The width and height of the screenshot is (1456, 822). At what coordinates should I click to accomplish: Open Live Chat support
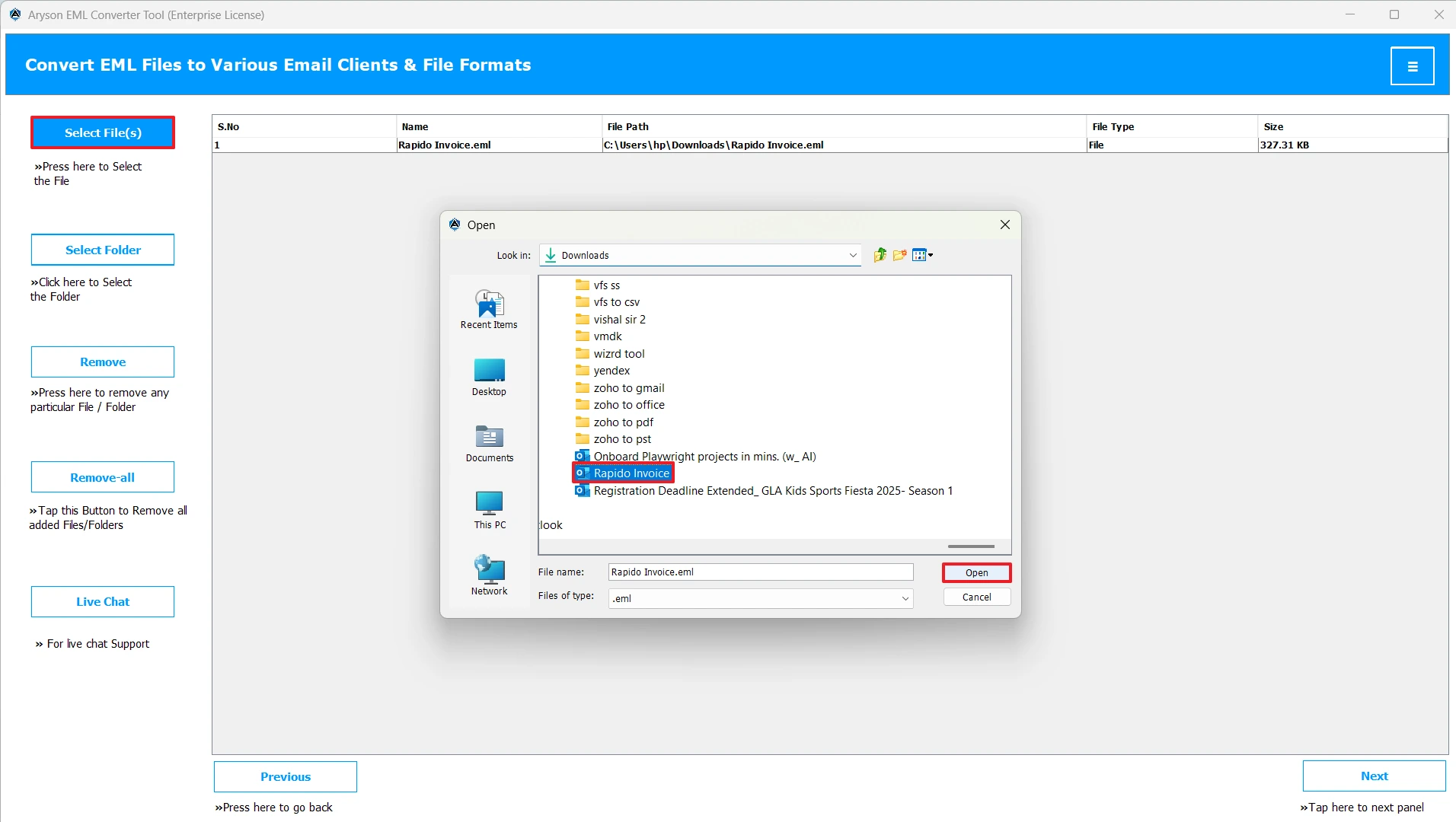tap(103, 602)
